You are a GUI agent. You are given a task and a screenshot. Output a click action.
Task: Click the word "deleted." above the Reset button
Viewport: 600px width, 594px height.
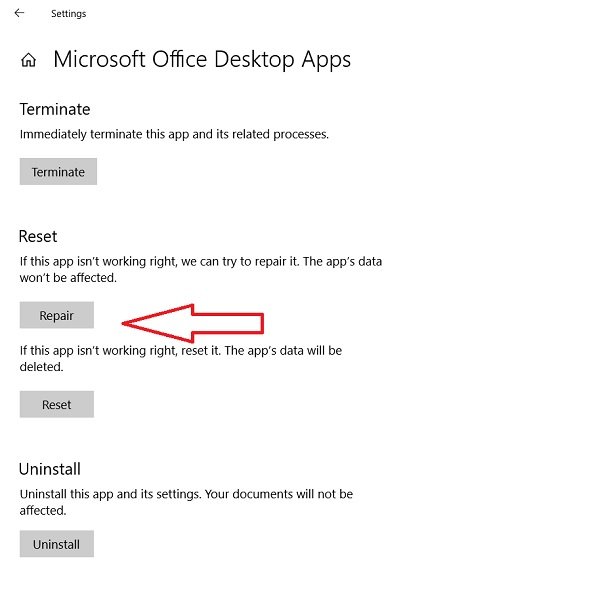click(41, 367)
